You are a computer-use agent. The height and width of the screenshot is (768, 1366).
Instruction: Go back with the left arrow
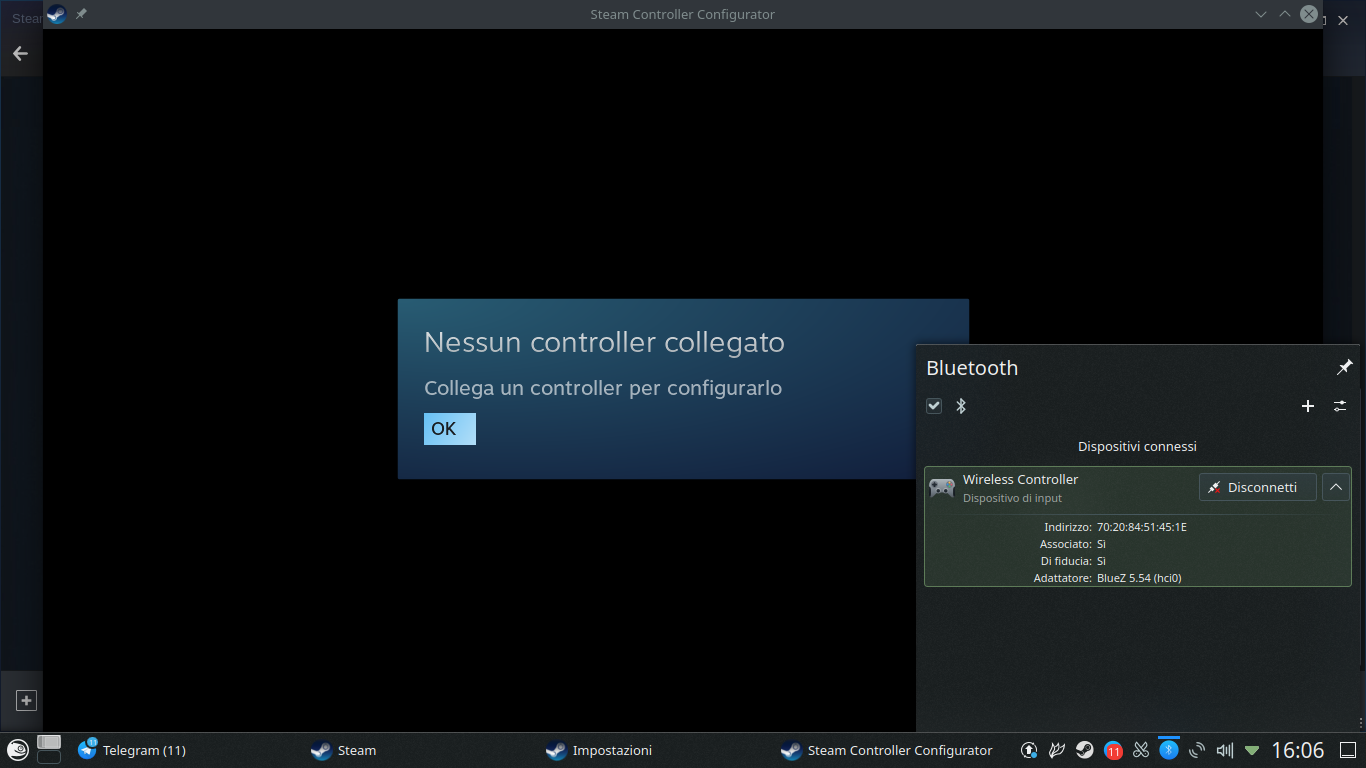click(20, 53)
